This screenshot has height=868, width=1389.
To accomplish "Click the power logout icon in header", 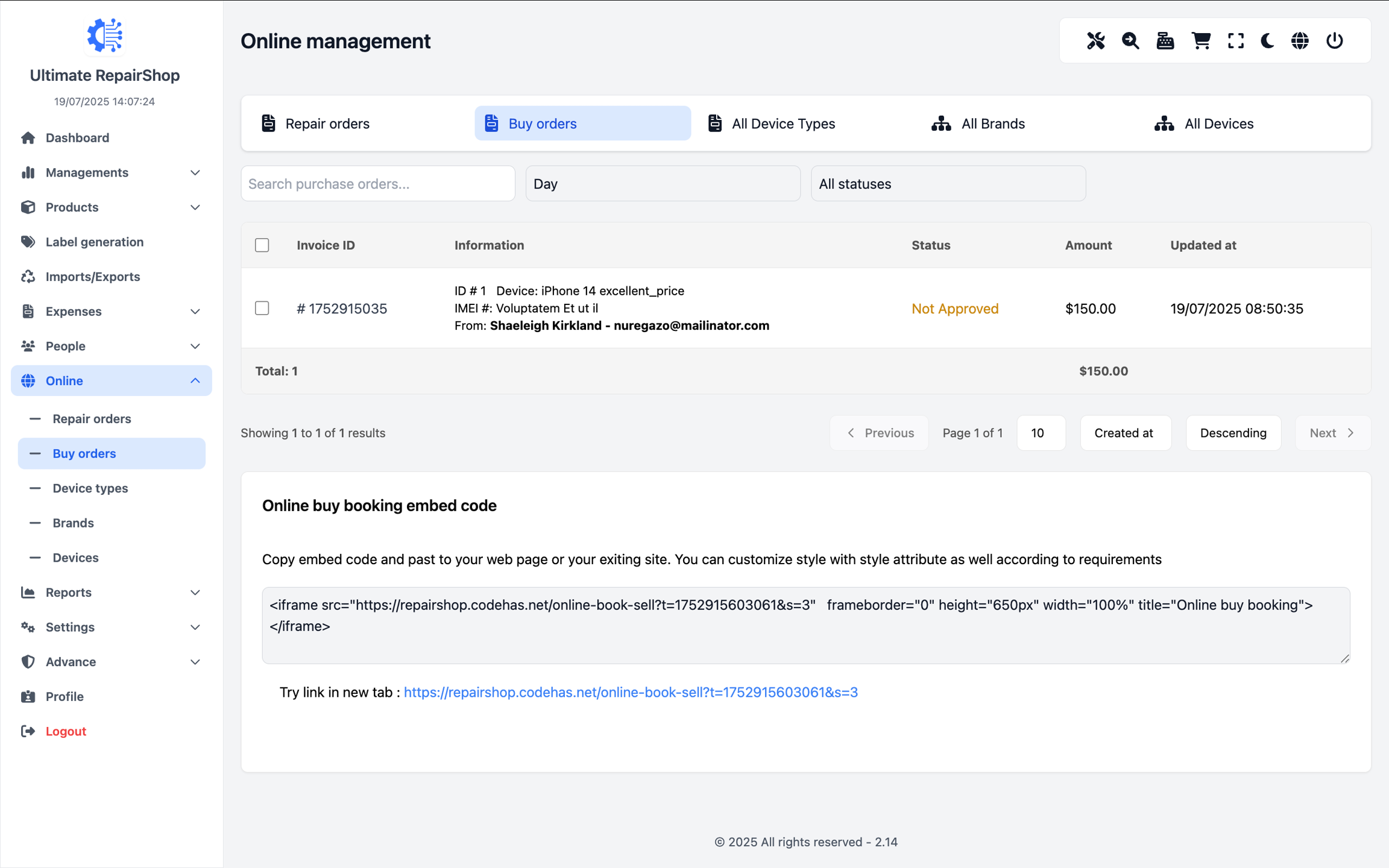I will click(1334, 41).
